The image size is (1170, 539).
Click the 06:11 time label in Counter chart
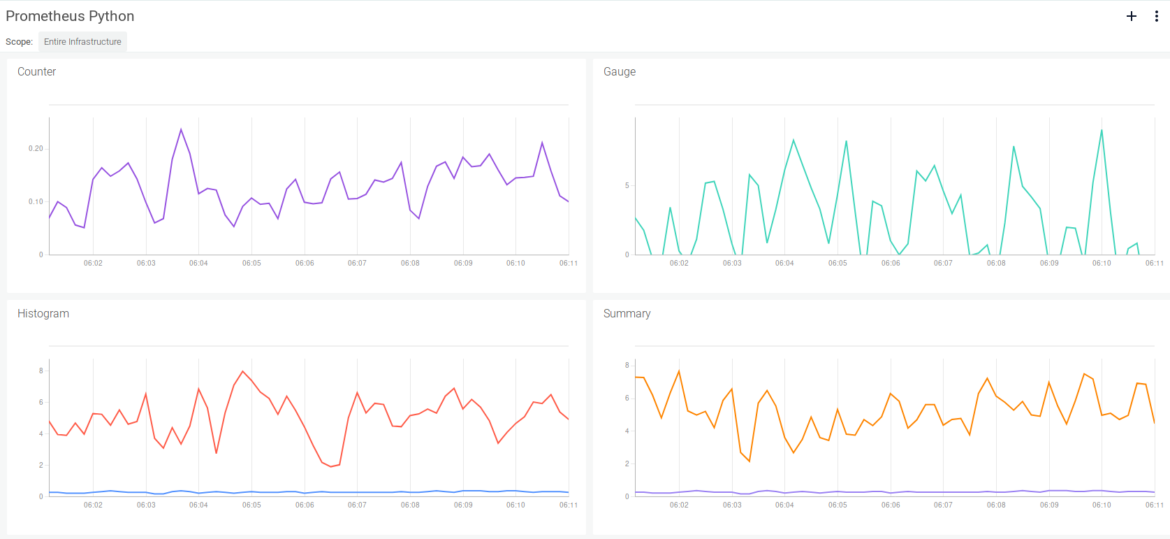(568, 264)
